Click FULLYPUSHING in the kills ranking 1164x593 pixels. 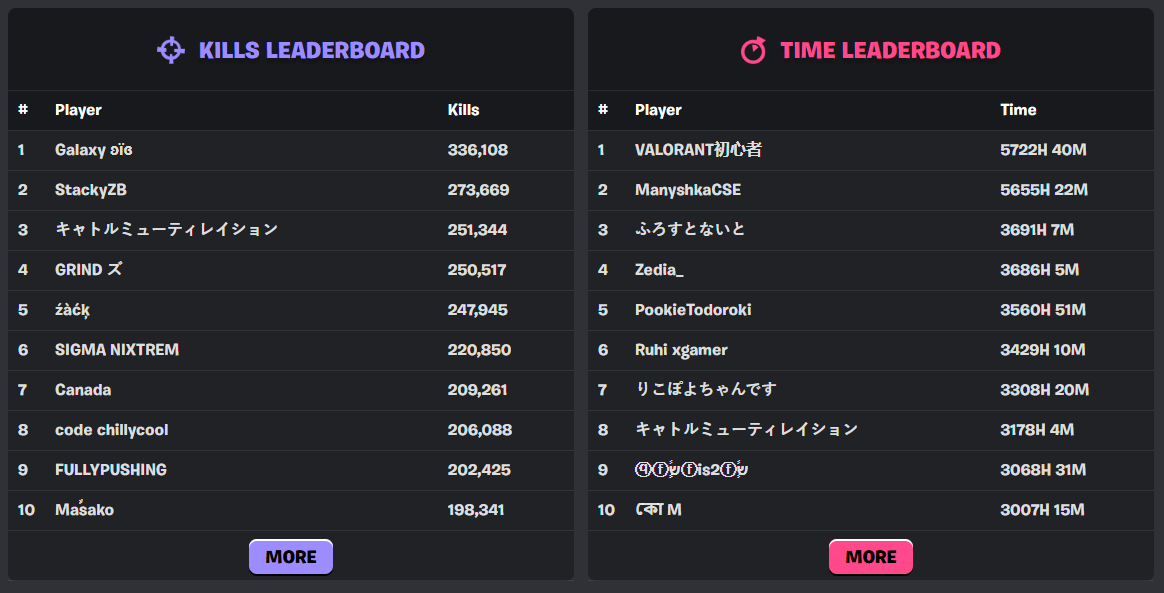click(111, 470)
